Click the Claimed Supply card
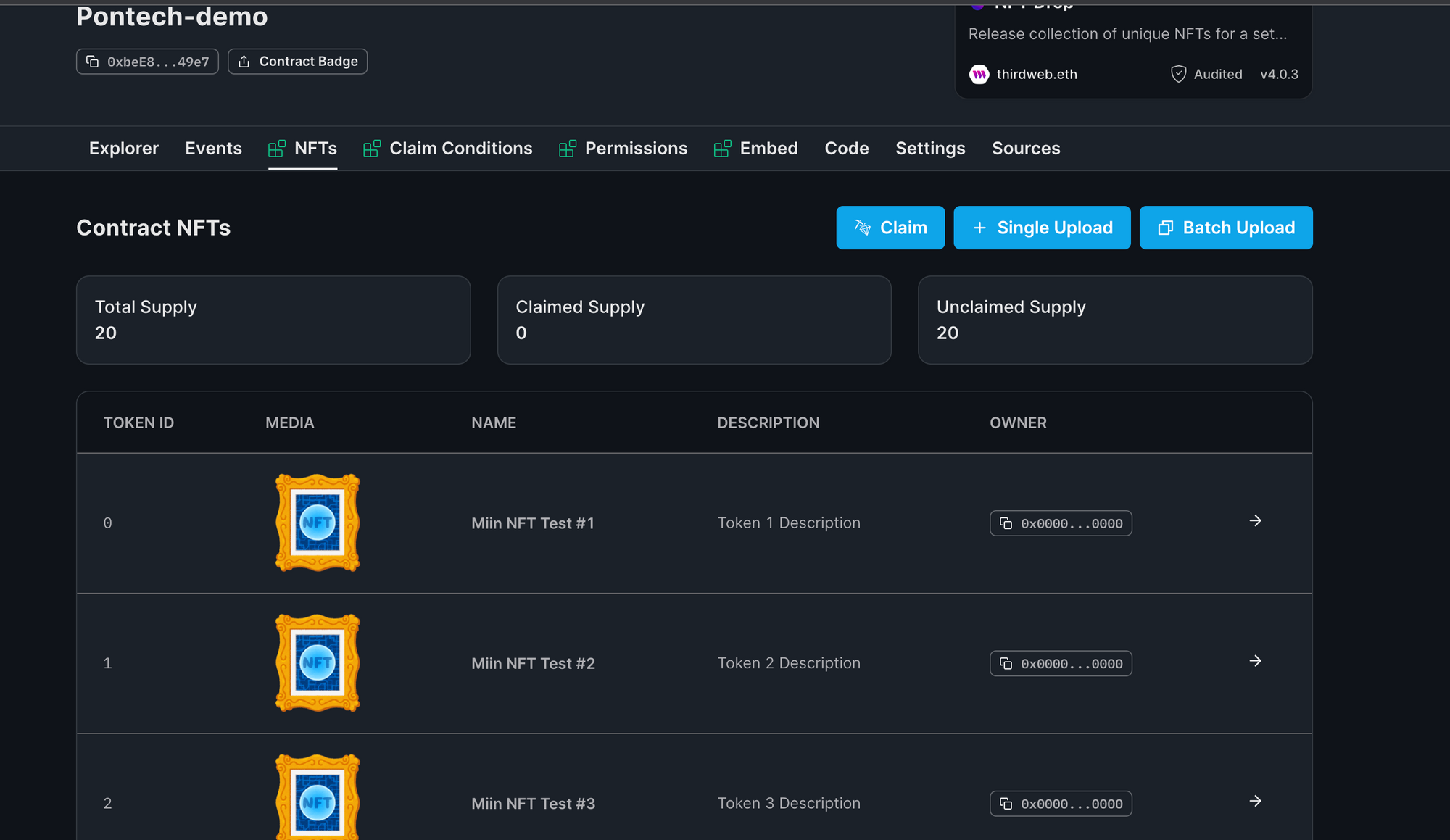 [694, 320]
